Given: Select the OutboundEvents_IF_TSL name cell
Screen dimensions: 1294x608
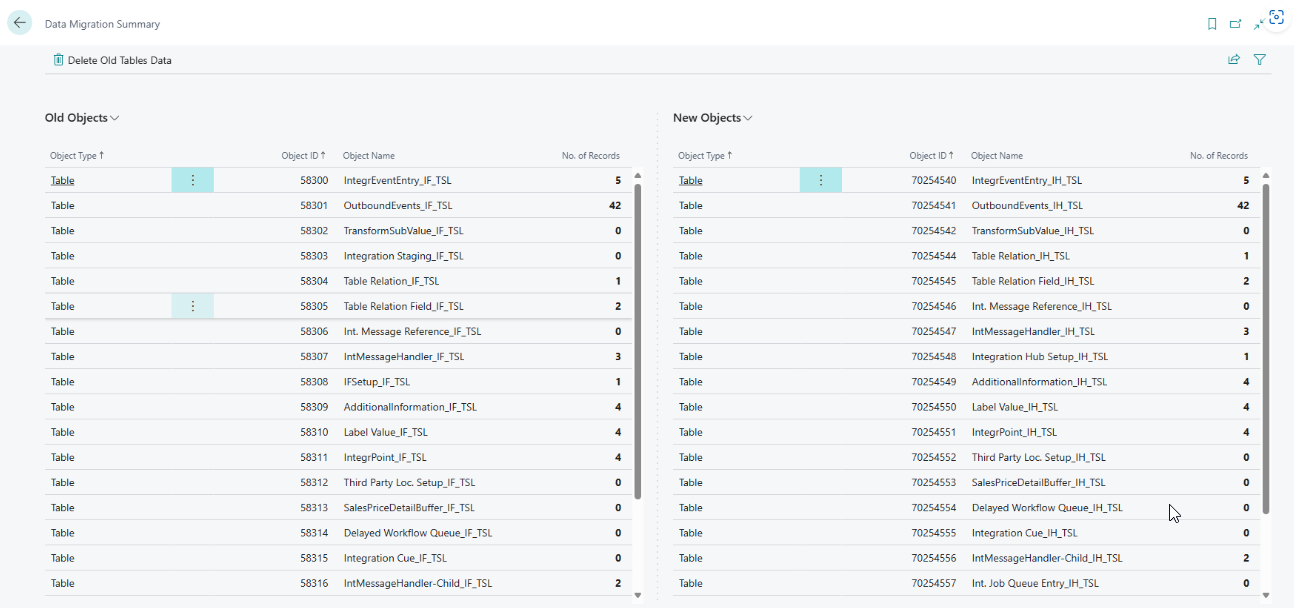Looking at the screenshot, I should pyautogui.click(x=398, y=206).
